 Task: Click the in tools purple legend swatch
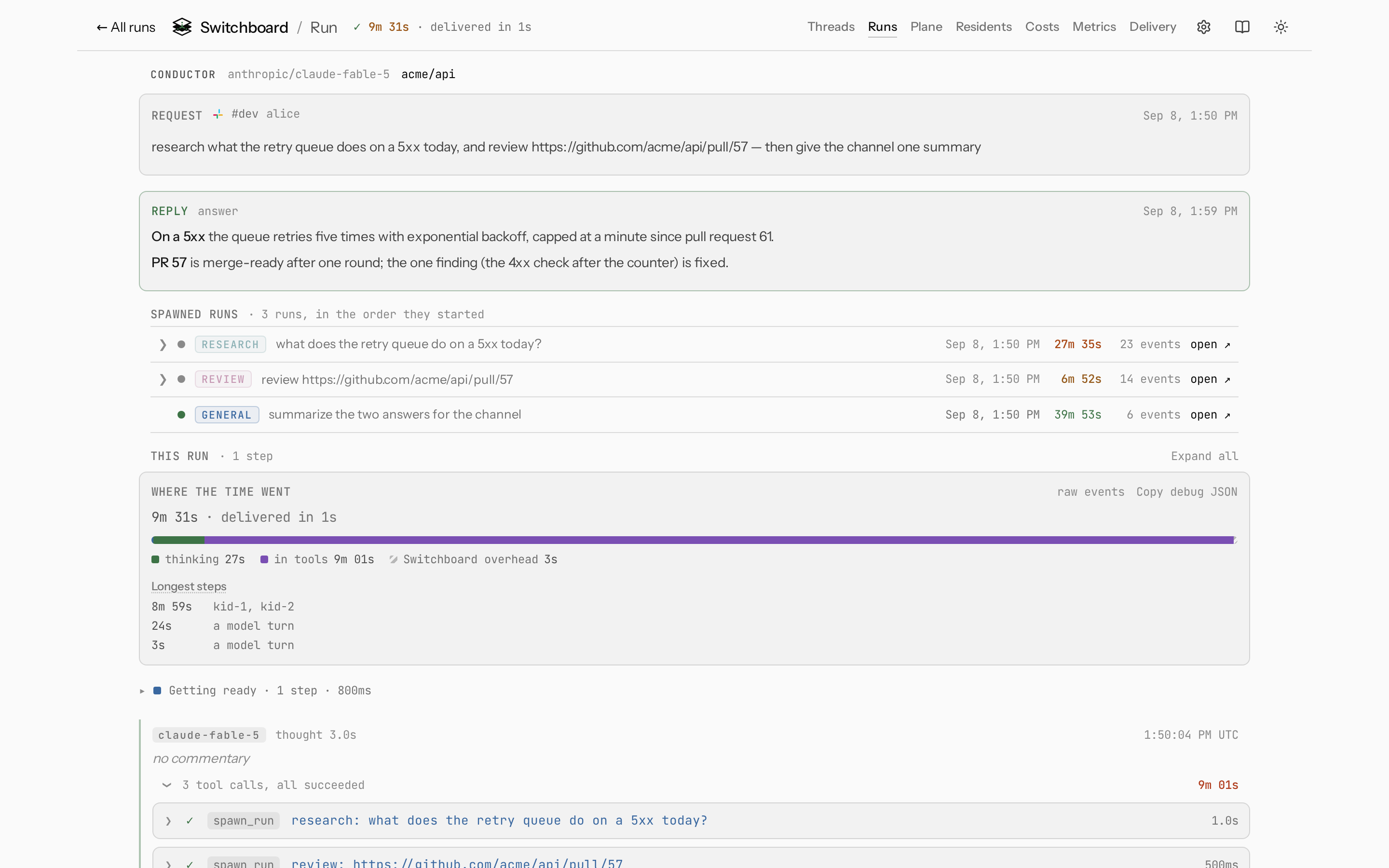[x=264, y=560]
